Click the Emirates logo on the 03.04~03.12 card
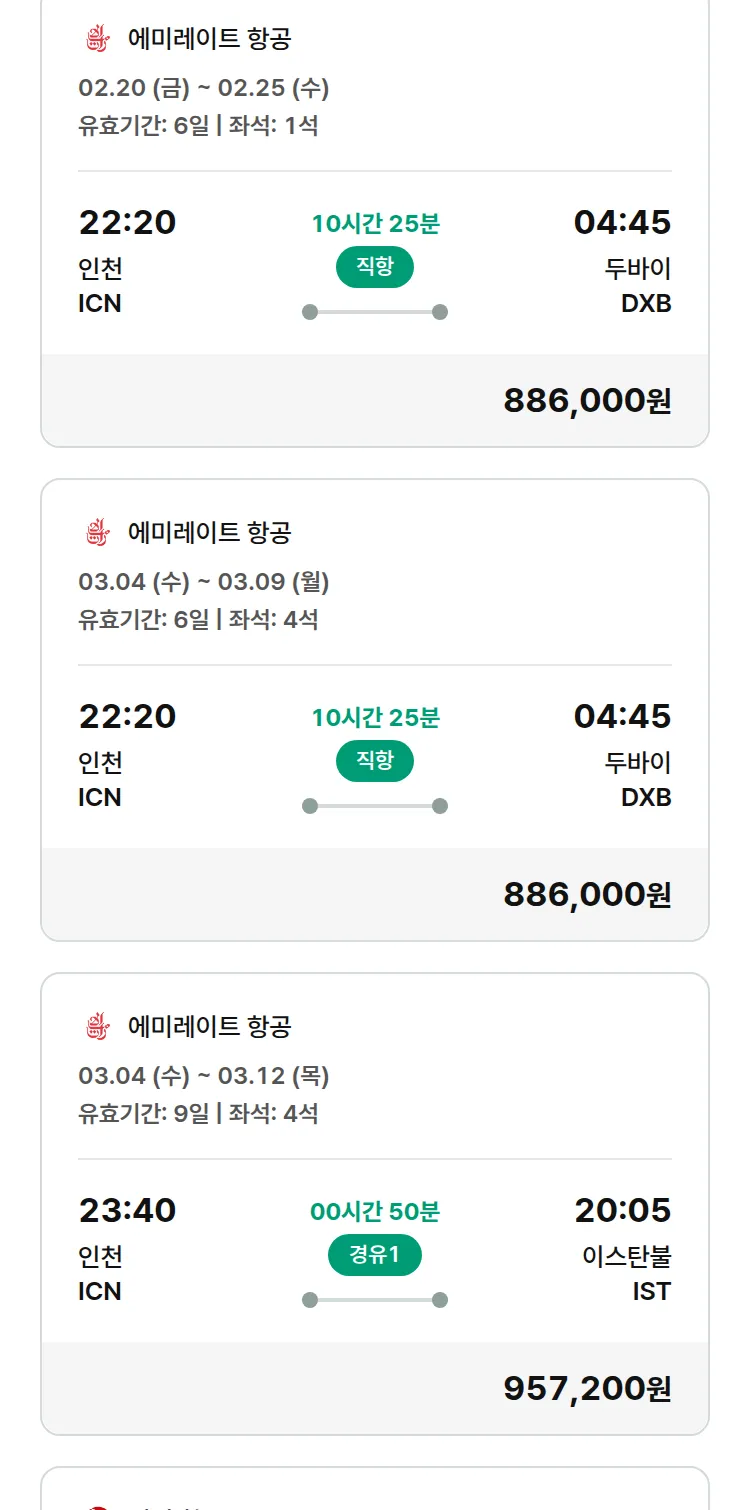The width and height of the screenshot is (750, 1510). [96, 1026]
